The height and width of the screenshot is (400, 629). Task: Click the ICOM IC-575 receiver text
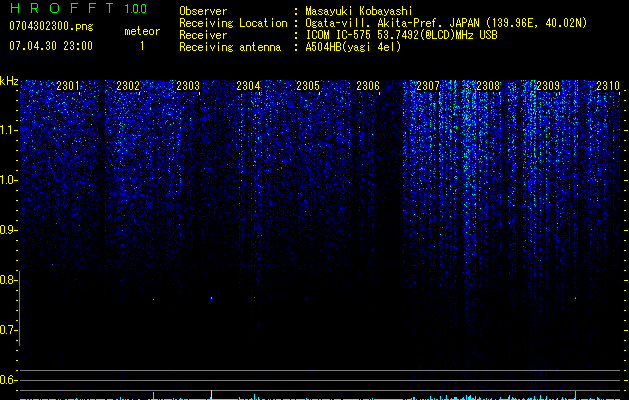(401, 35)
